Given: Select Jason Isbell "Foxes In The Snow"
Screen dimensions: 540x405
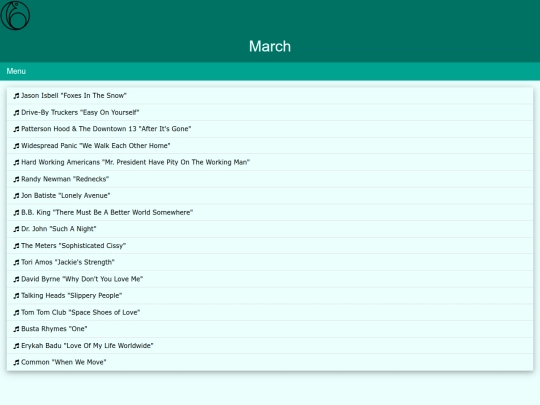Looking at the screenshot, I should (x=270, y=96).
